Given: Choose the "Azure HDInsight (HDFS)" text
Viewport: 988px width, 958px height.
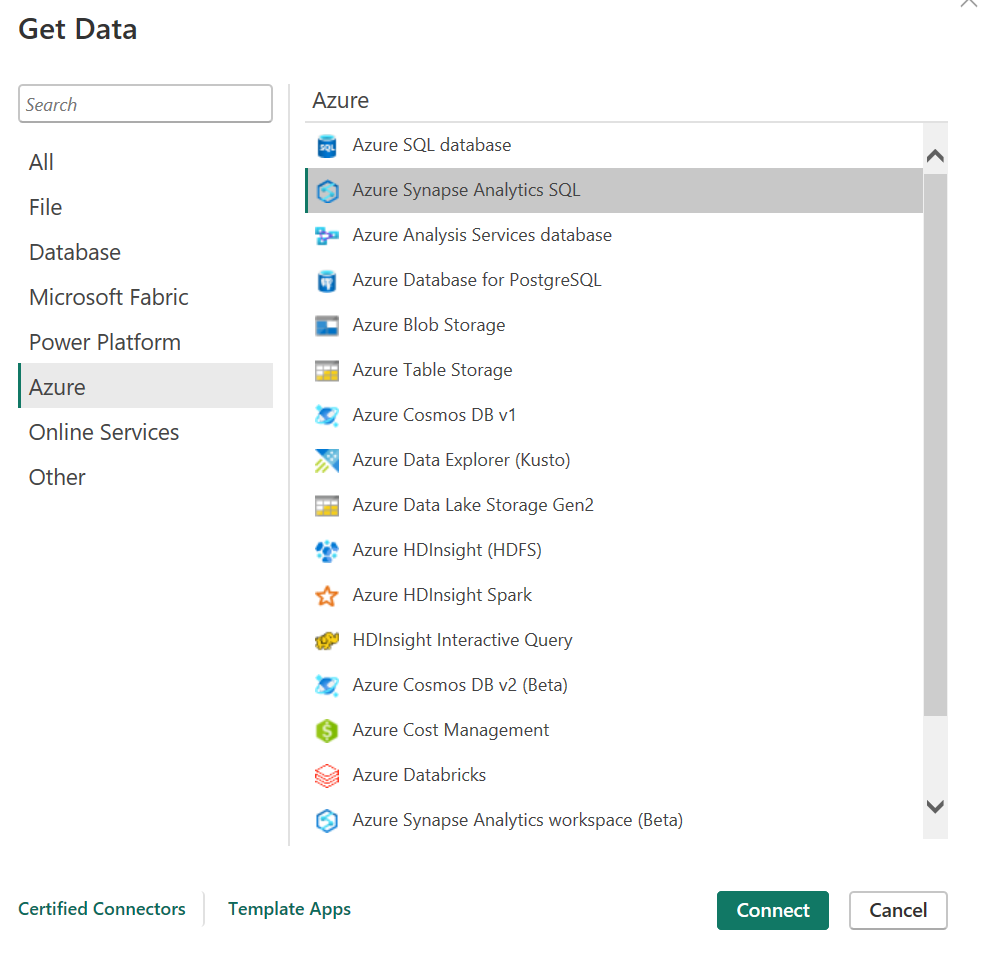Looking at the screenshot, I should (x=447, y=551).
